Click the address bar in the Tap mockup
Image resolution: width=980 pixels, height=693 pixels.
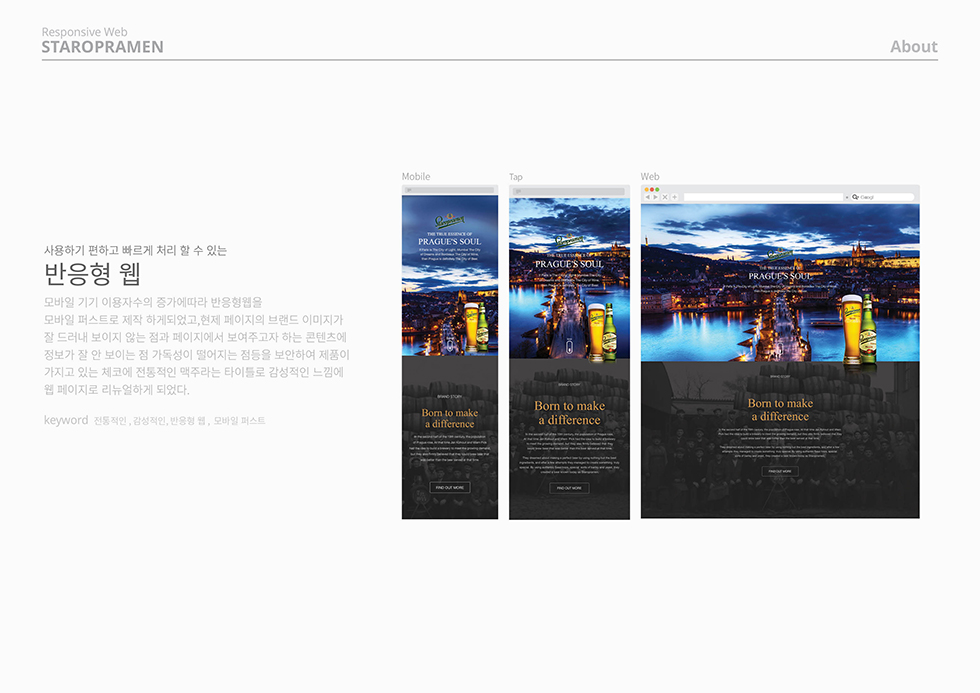pyautogui.click(x=569, y=191)
